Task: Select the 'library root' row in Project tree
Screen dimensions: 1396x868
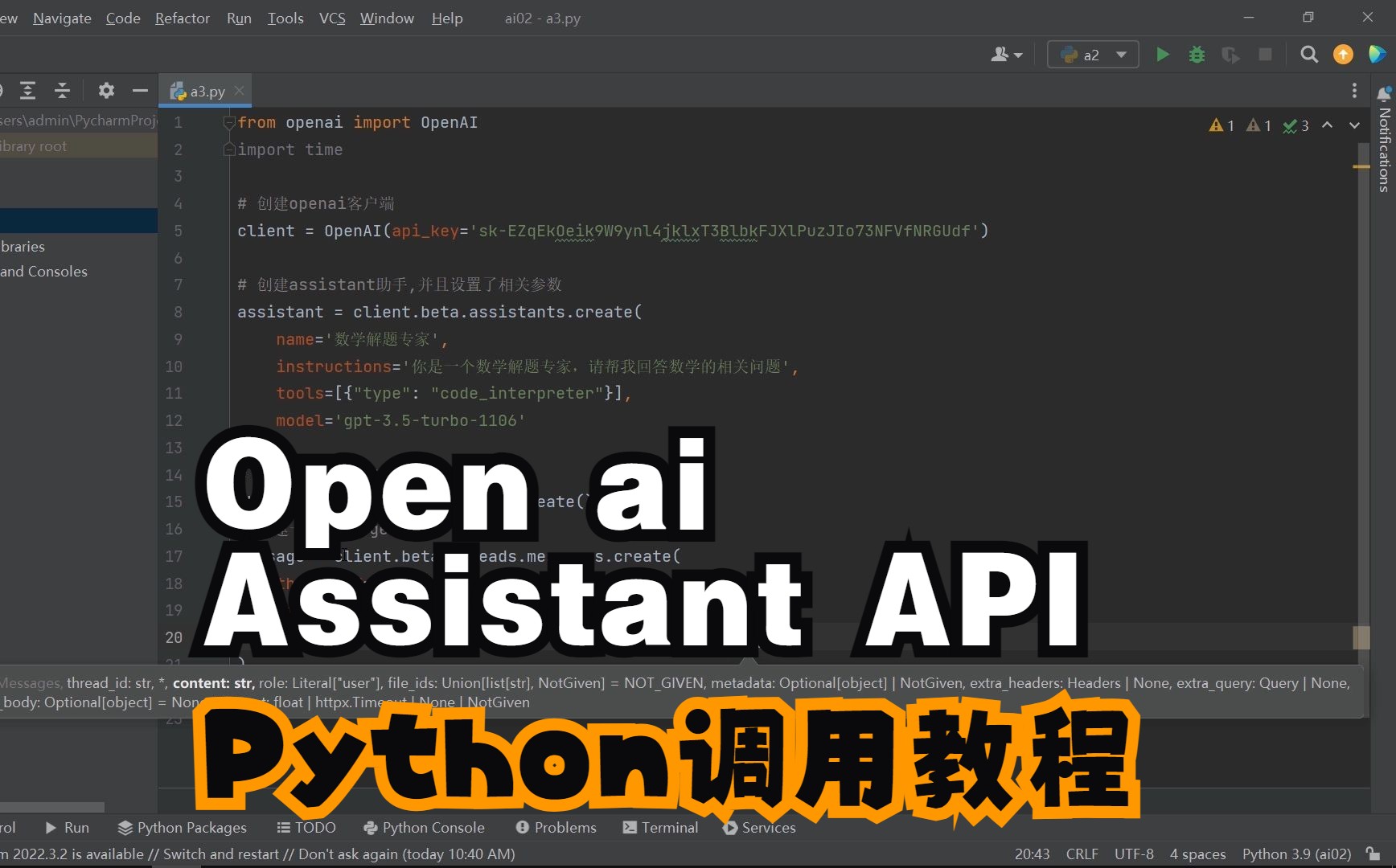Action: (x=79, y=146)
